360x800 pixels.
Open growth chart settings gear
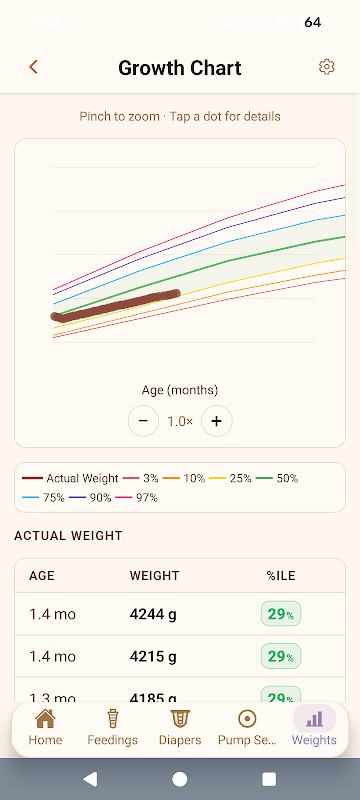tap(326, 67)
